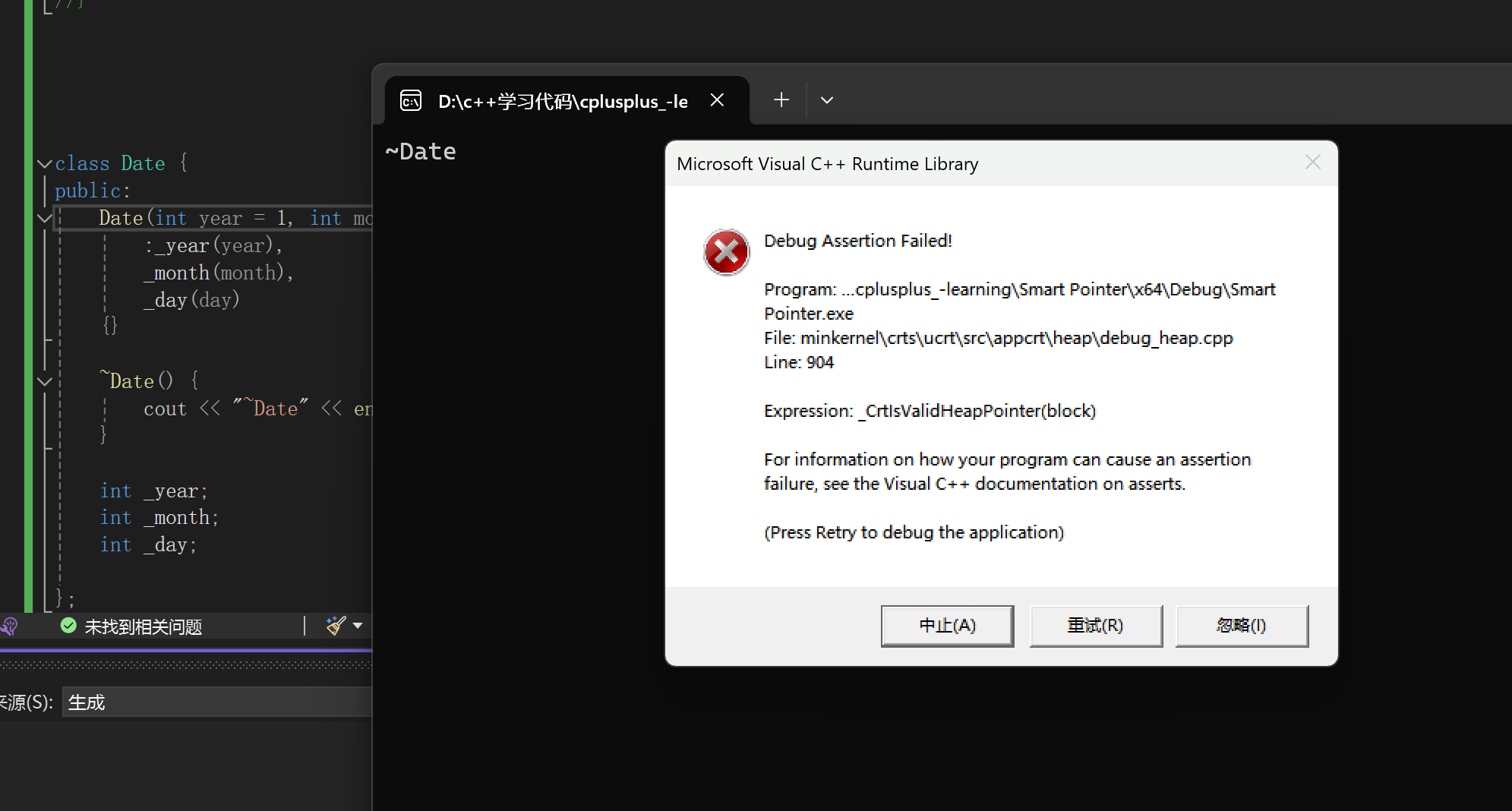Click the File: debug_heap.cpp path text
Screen dimensions: 1512x811
[x=999, y=338]
